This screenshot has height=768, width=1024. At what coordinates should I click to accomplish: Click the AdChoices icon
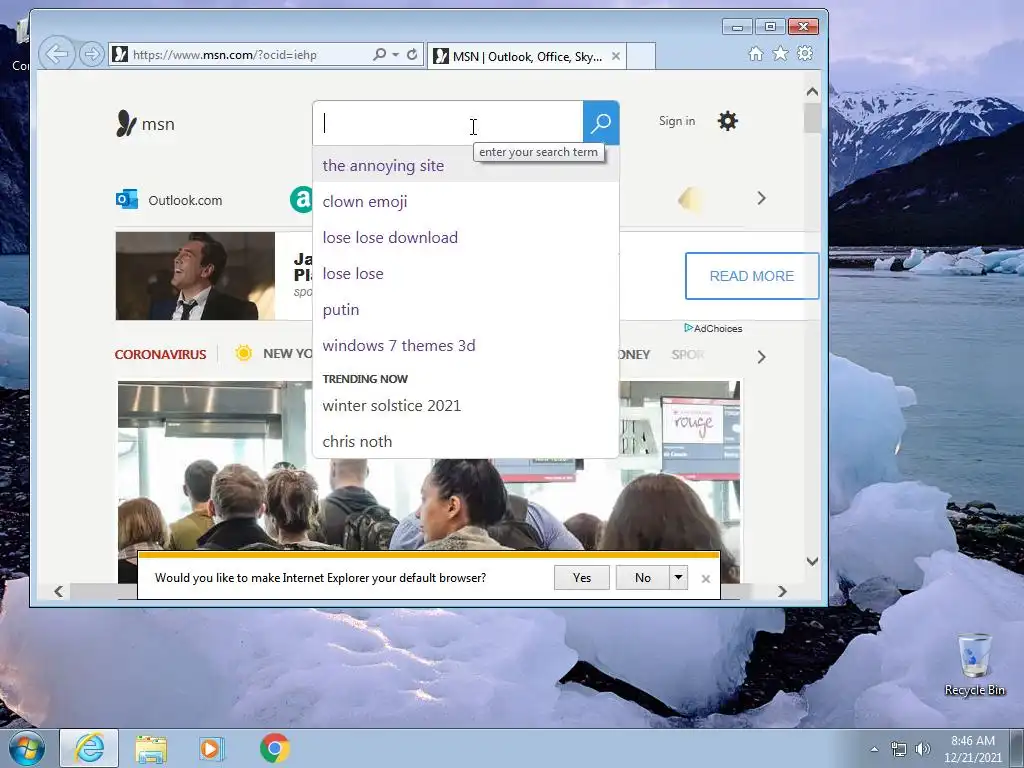tap(688, 328)
